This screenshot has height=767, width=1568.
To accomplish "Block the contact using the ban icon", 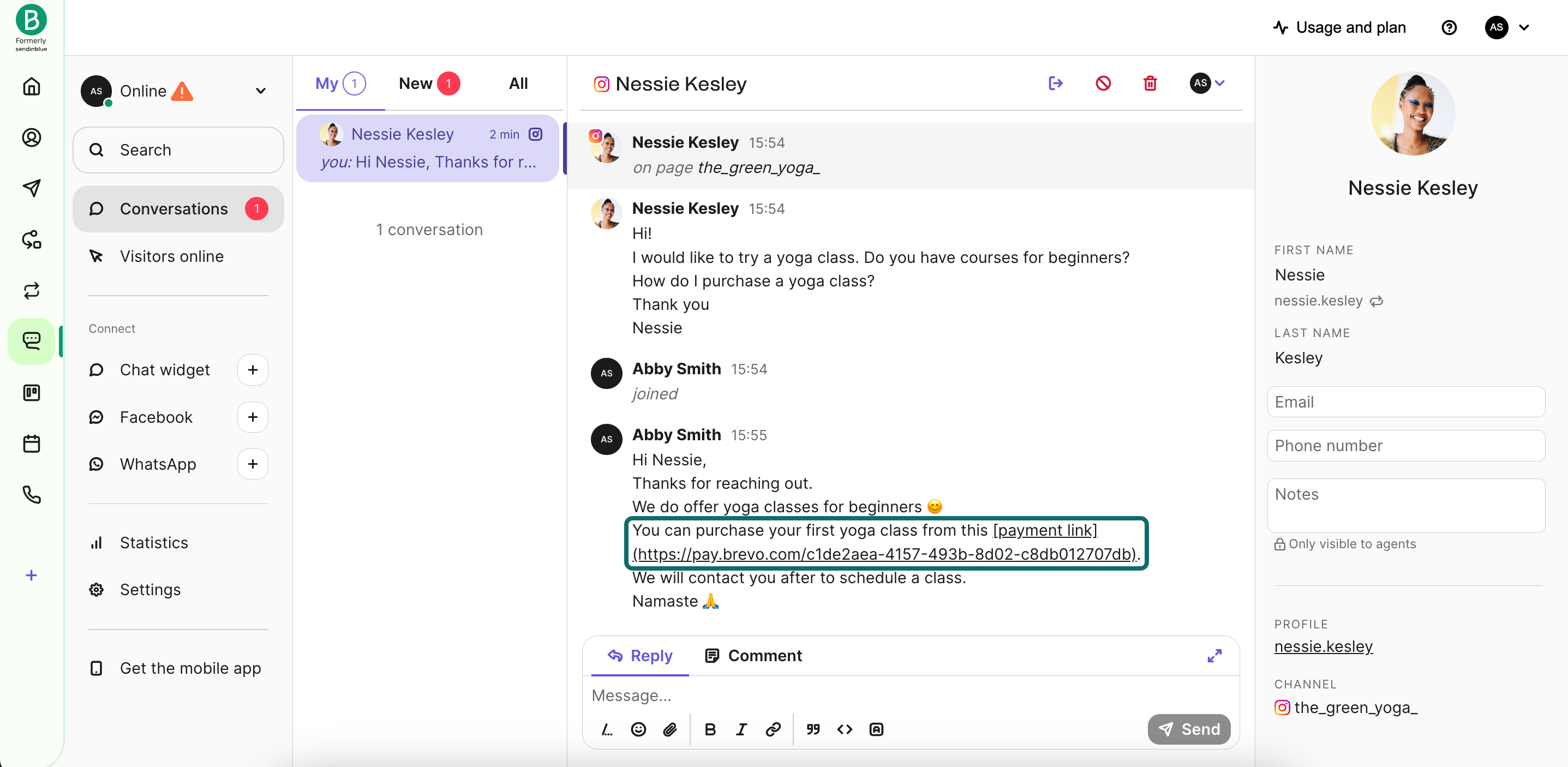I will coord(1103,83).
